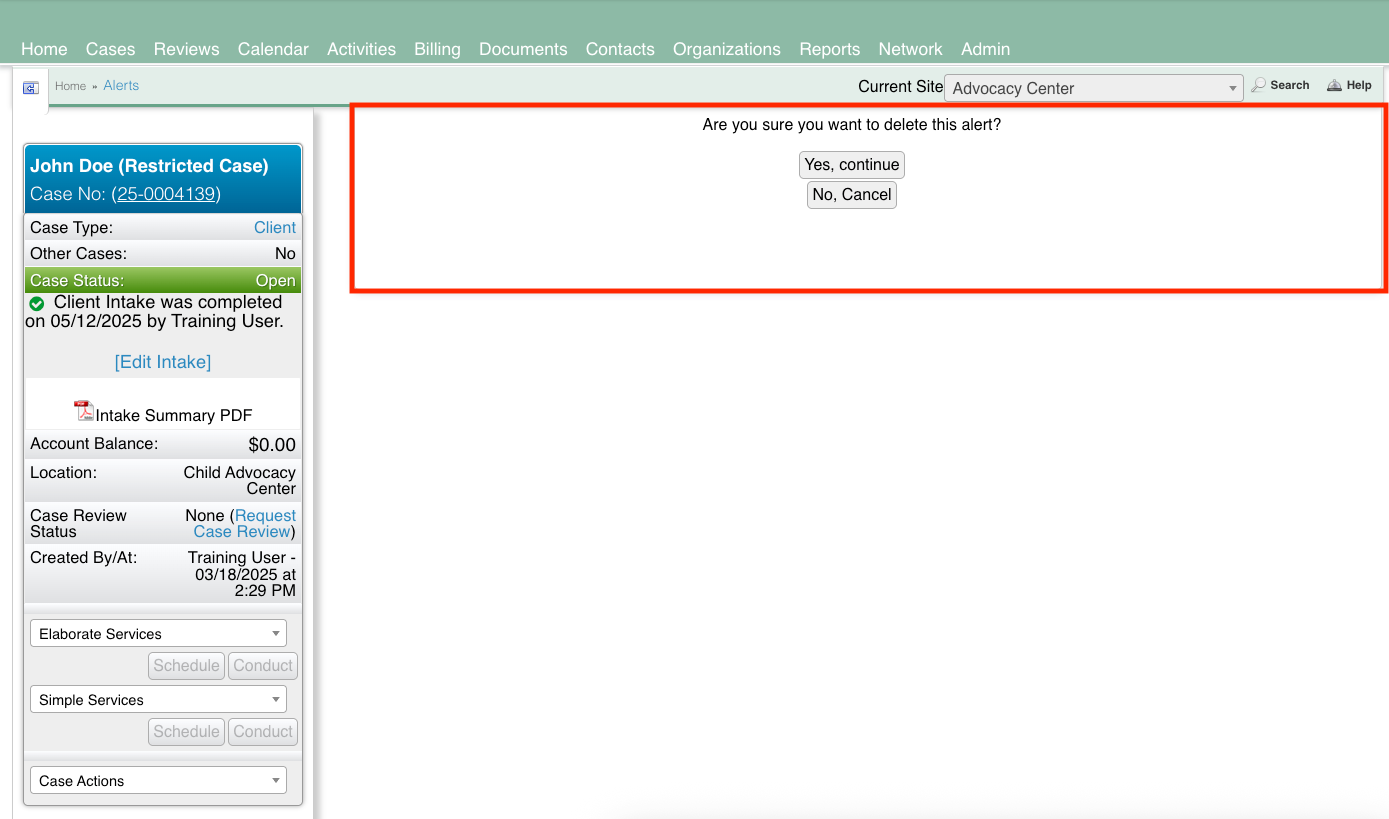Click the No, Cancel button
Screen dimensions: 1389x819
tap(852, 195)
